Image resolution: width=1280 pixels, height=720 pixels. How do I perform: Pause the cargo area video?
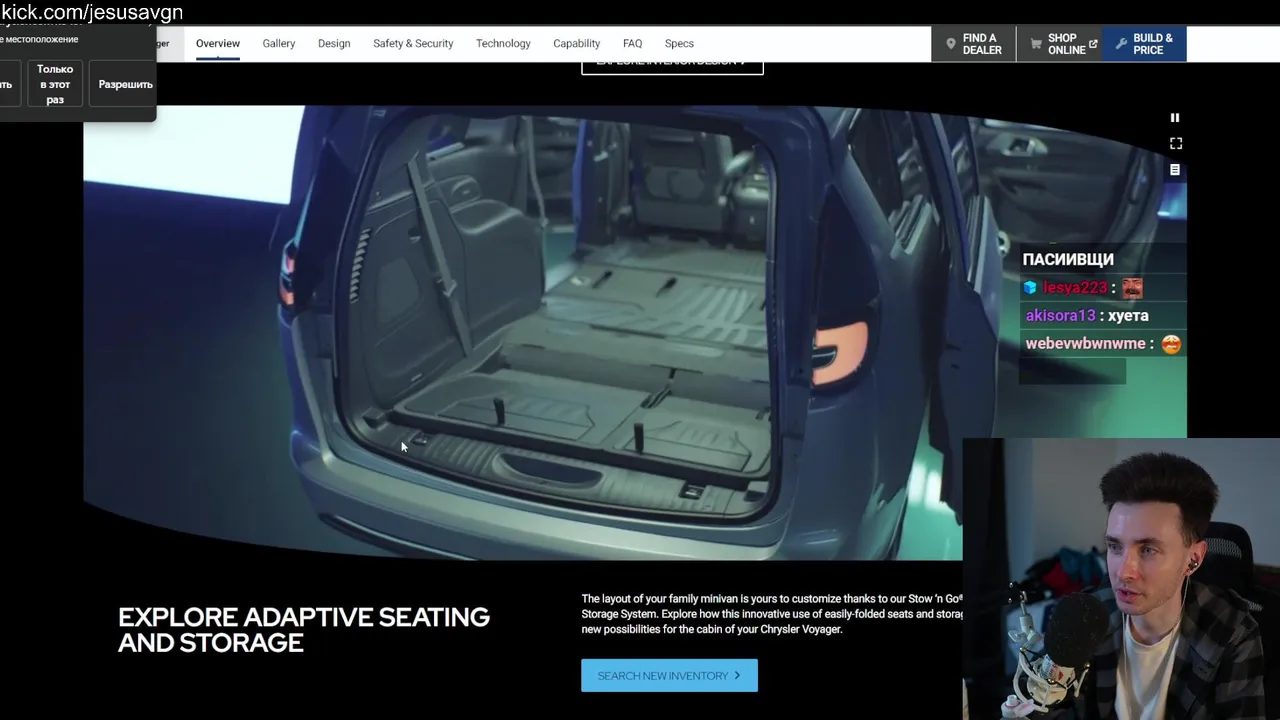tap(1175, 118)
